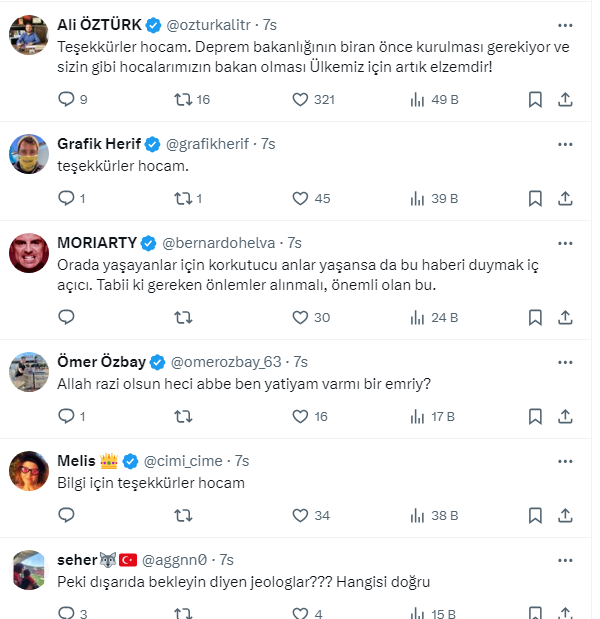Image resolution: width=600 pixels, height=619 pixels.
Task: Retweet Ali ÖZTÜRK's tweet
Action: pyautogui.click(x=183, y=99)
